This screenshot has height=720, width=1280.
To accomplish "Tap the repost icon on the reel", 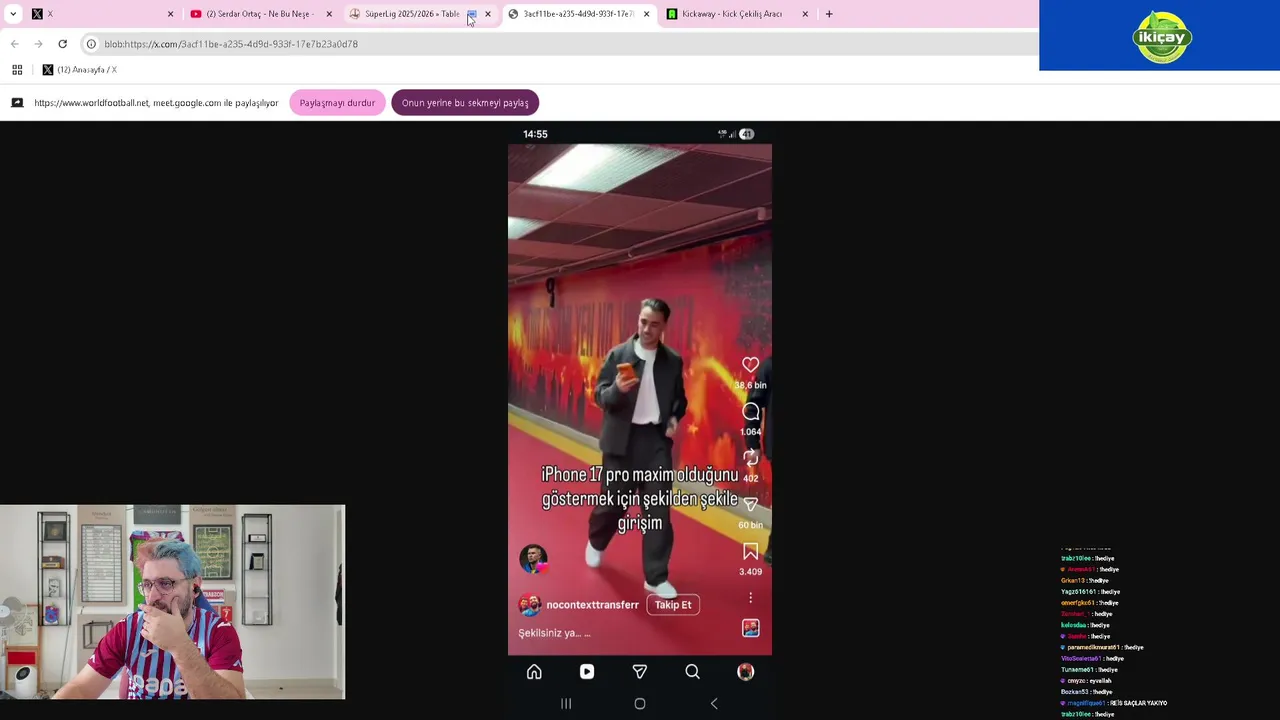I will tap(750, 458).
